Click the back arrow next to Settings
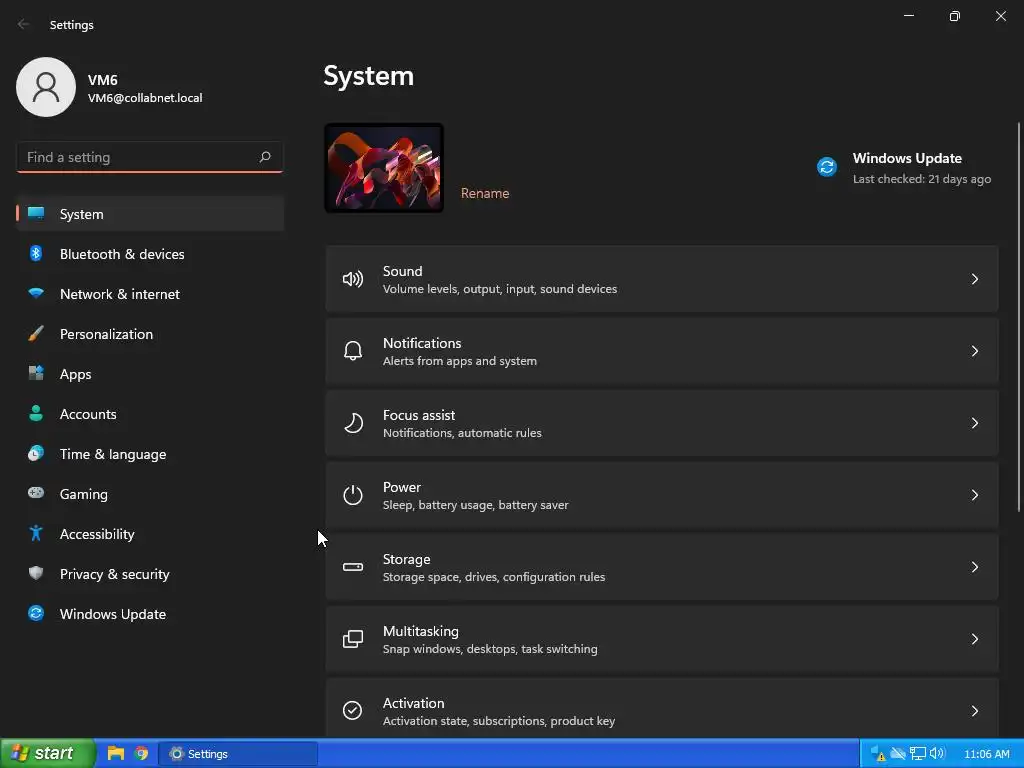 (x=24, y=24)
